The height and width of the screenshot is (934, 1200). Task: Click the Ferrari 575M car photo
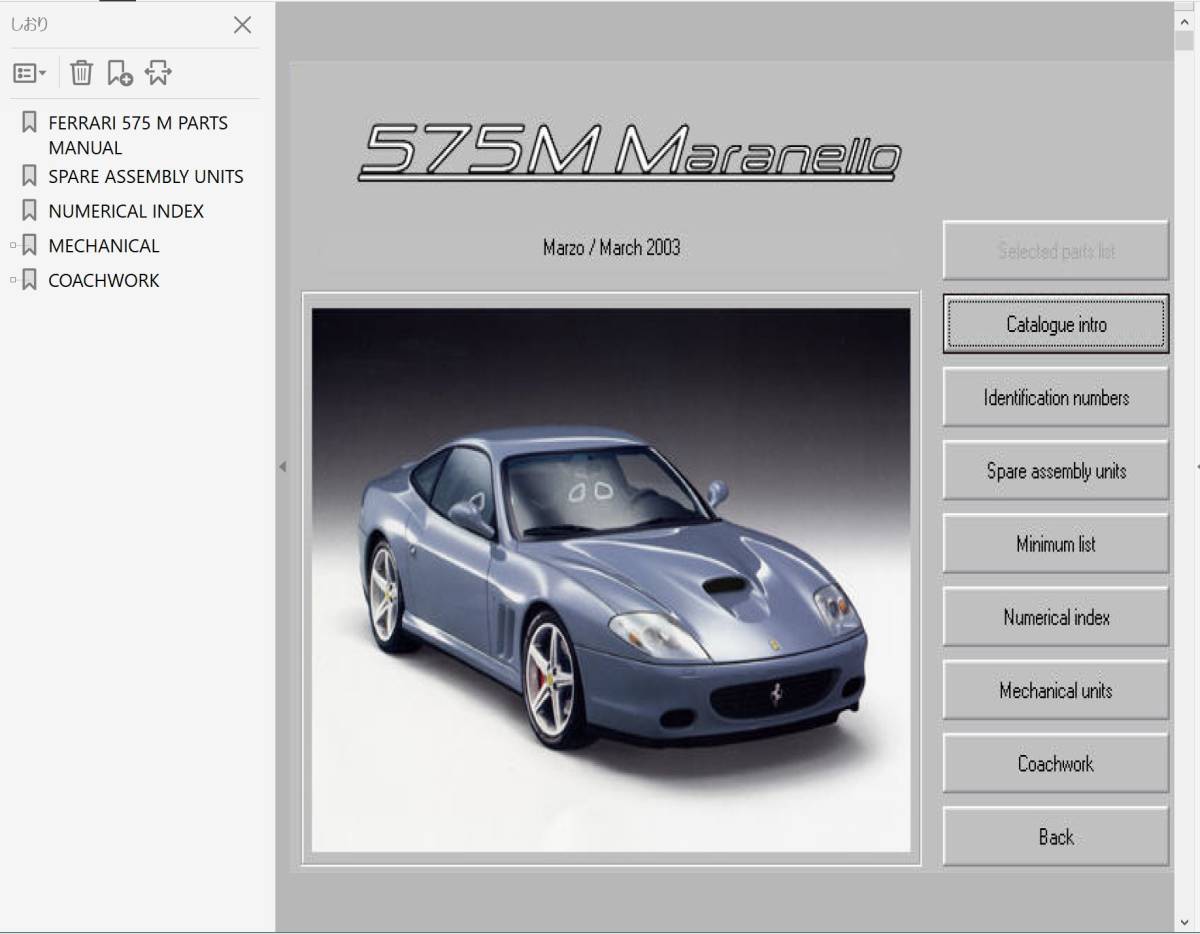611,580
